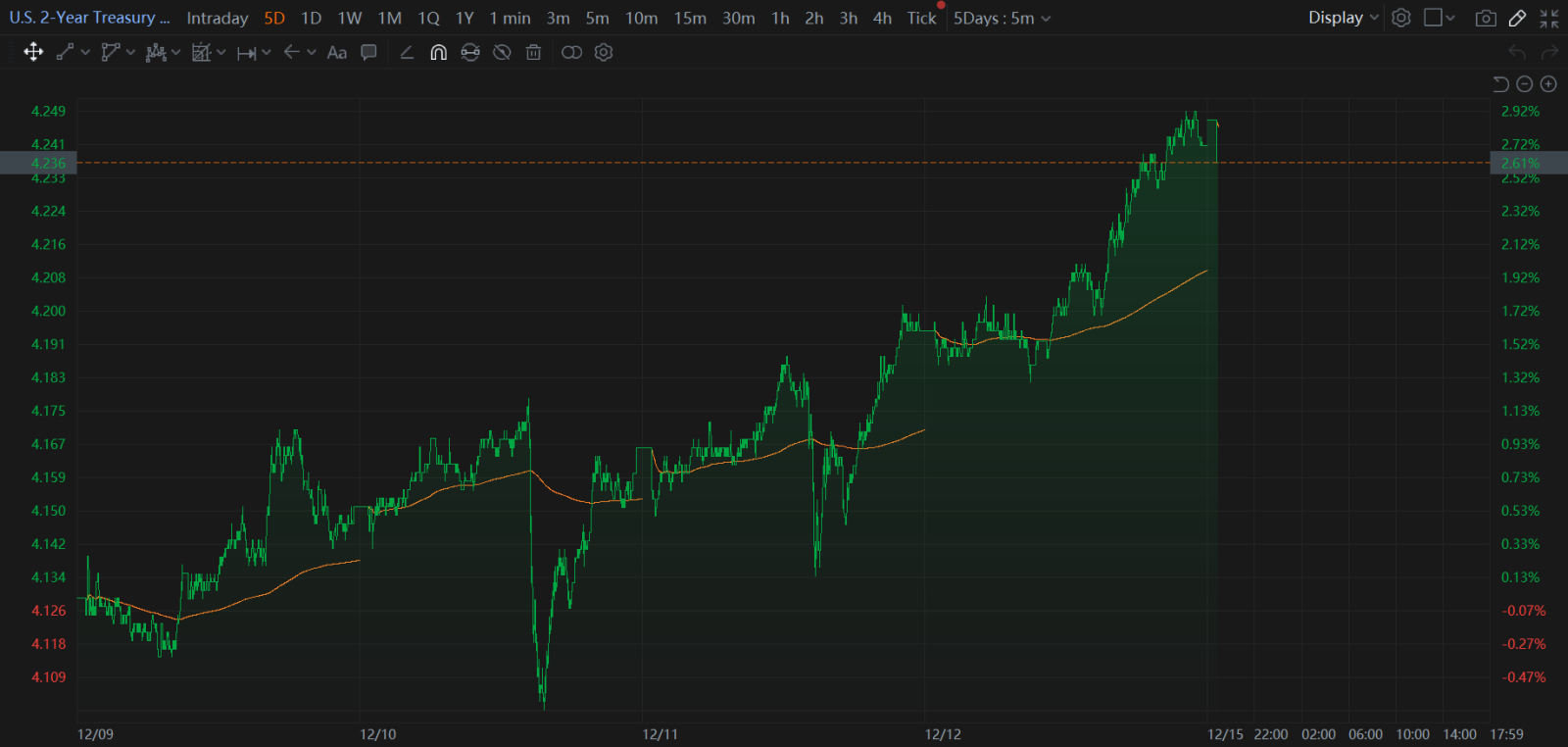Viewport: 1568px width, 747px height.
Task: Switch to 4h interval
Action: pyautogui.click(x=883, y=18)
